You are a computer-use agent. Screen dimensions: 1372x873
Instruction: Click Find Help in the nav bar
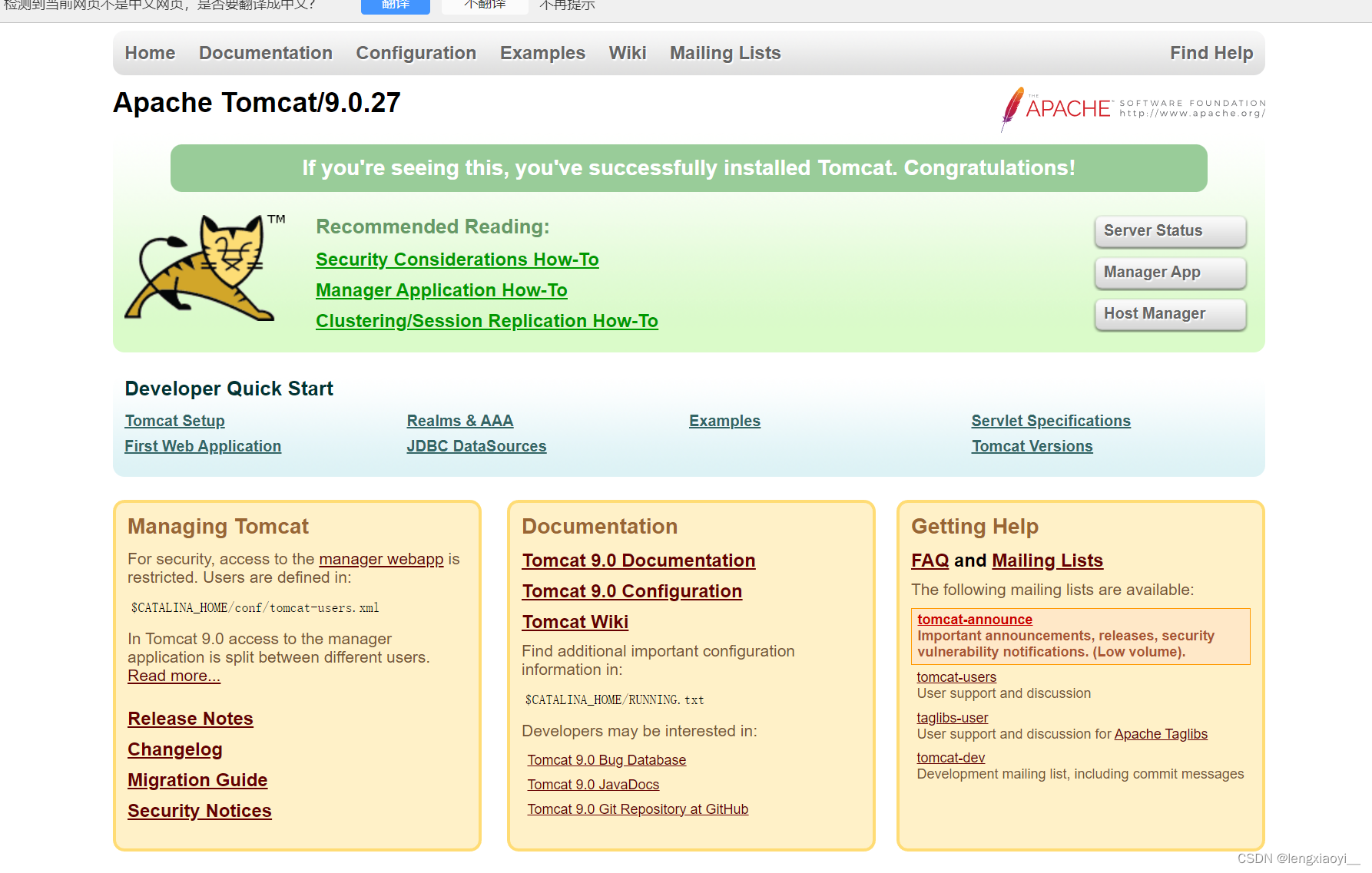pyautogui.click(x=1211, y=53)
